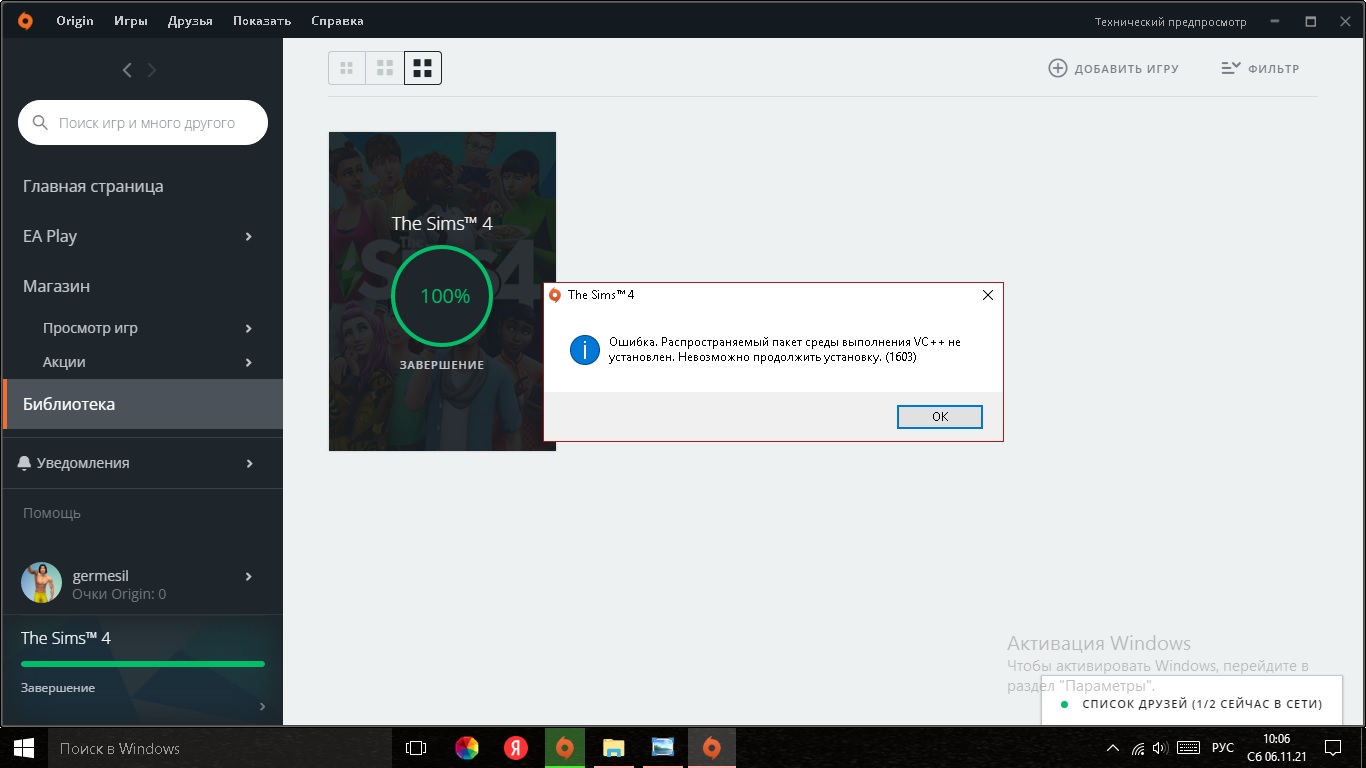This screenshot has height=768, width=1366.
Task: Expand the download queue chevron at sidebar bottom
Action: pyautogui.click(x=262, y=707)
